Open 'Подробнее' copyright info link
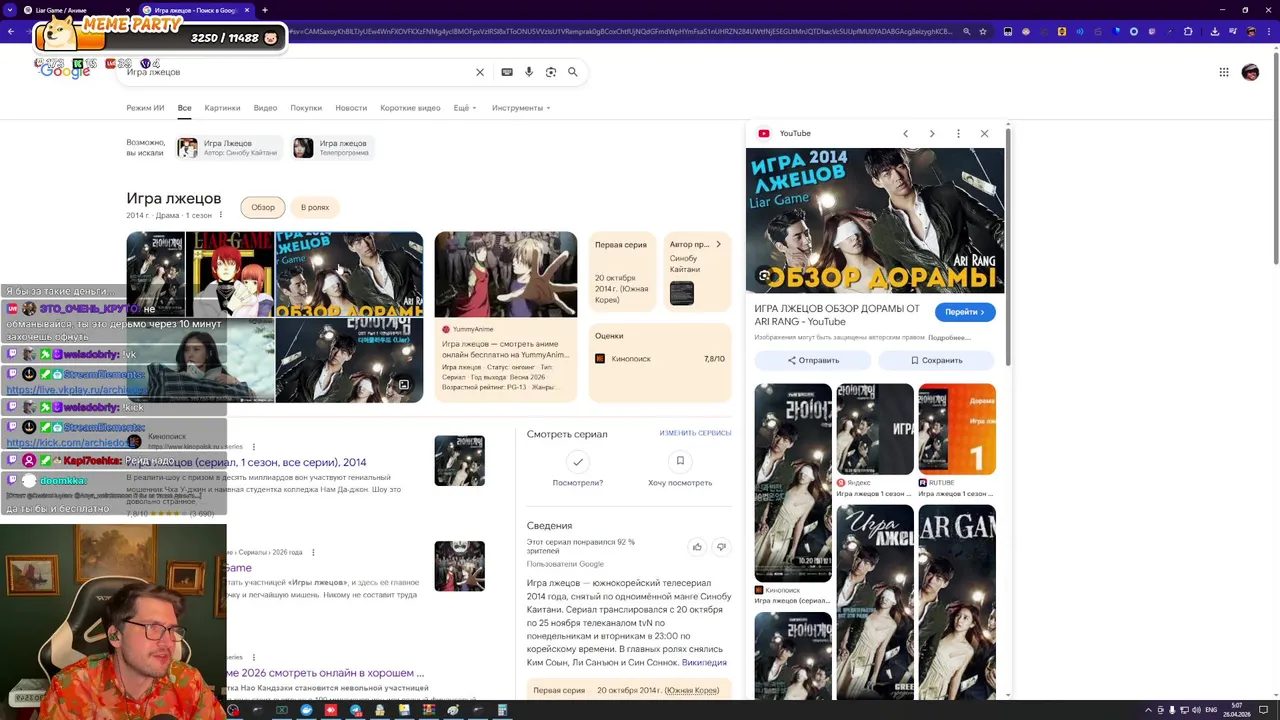 click(948, 338)
